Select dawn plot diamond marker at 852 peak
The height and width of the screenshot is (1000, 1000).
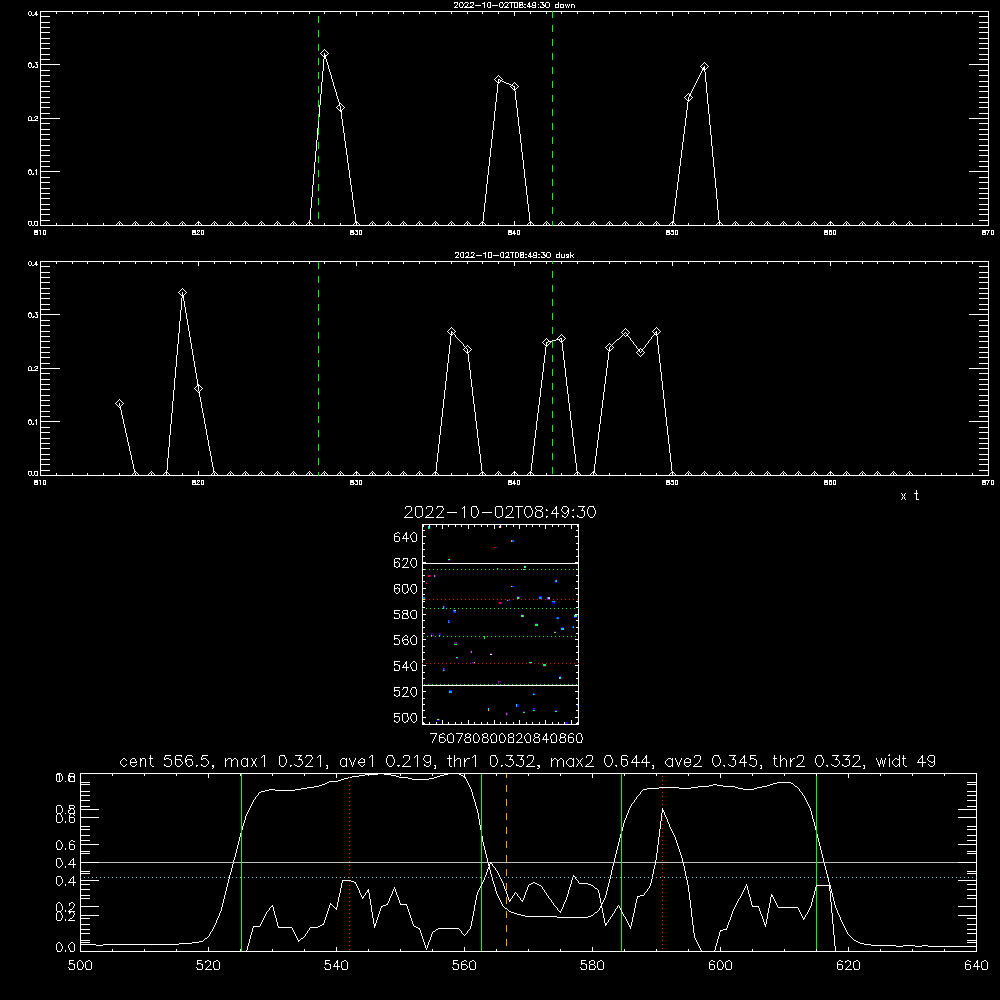coord(704,66)
